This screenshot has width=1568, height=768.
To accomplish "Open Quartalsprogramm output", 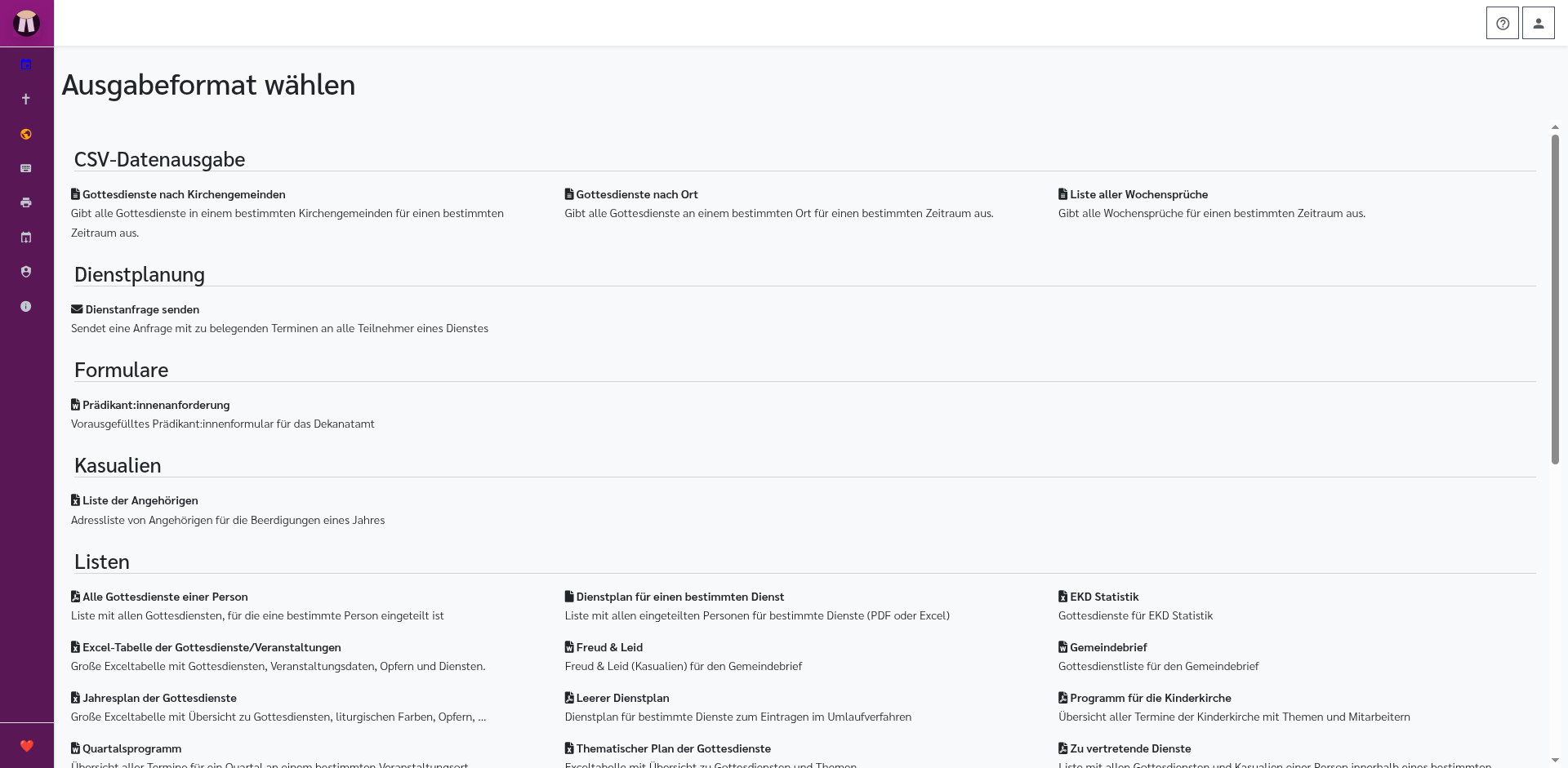I will 131,748.
